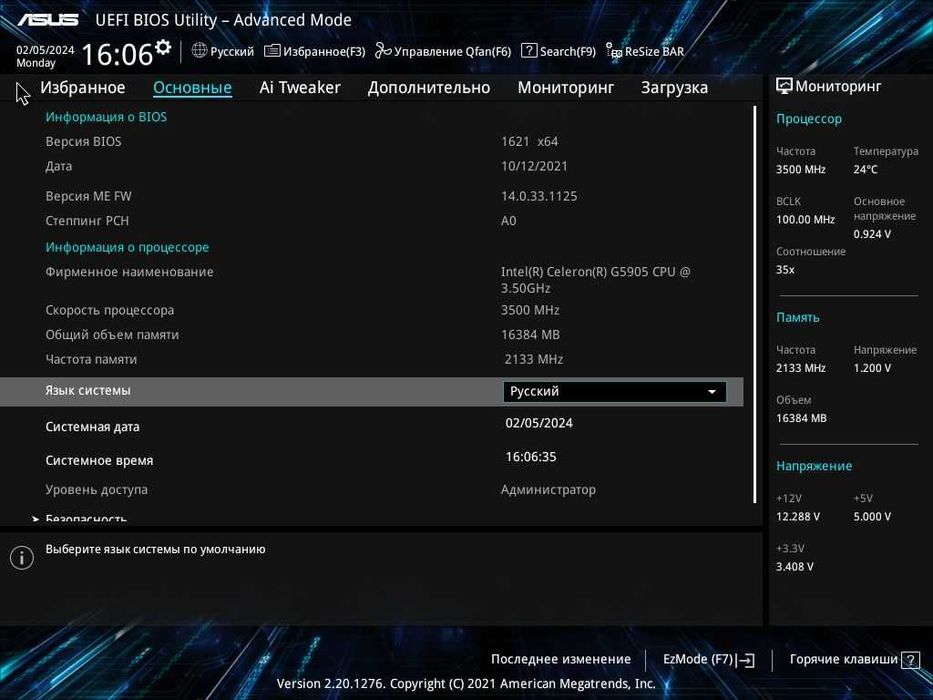Open the Избранное(F3) favorites list icon
This screenshot has width=933, height=700.
coord(272,51)
